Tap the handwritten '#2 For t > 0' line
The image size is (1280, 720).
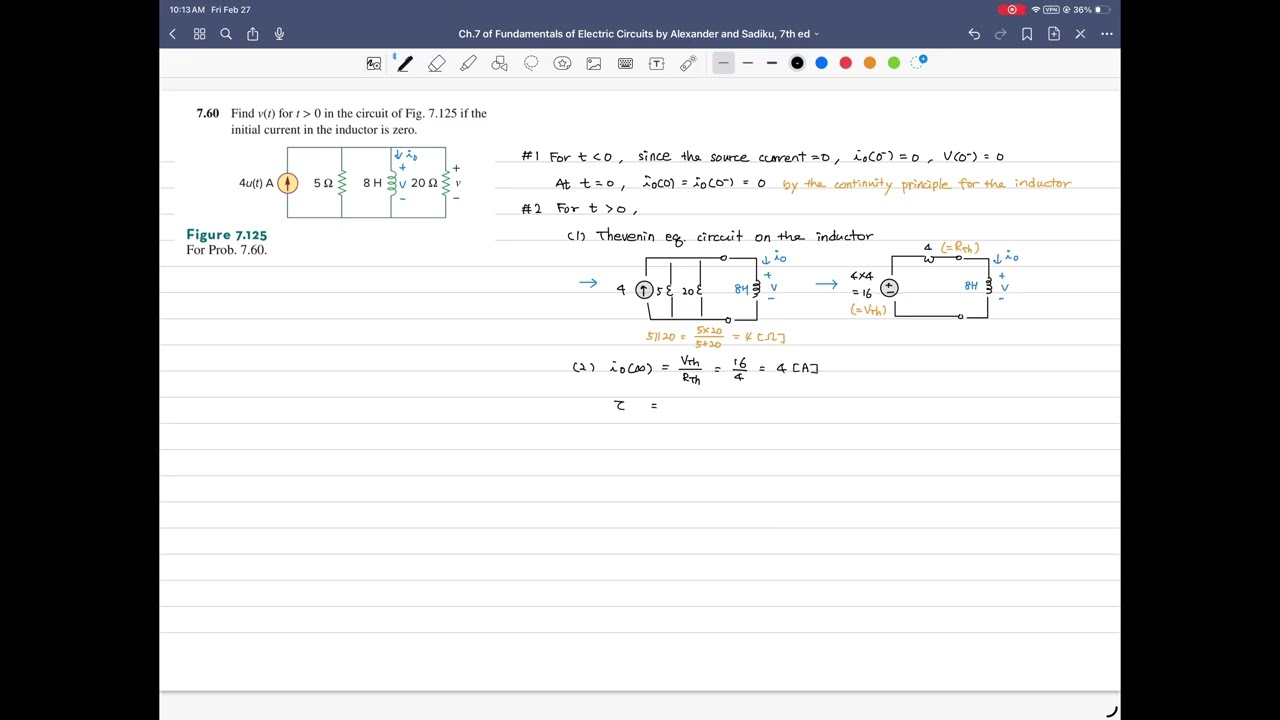click(x=580, y=209)
